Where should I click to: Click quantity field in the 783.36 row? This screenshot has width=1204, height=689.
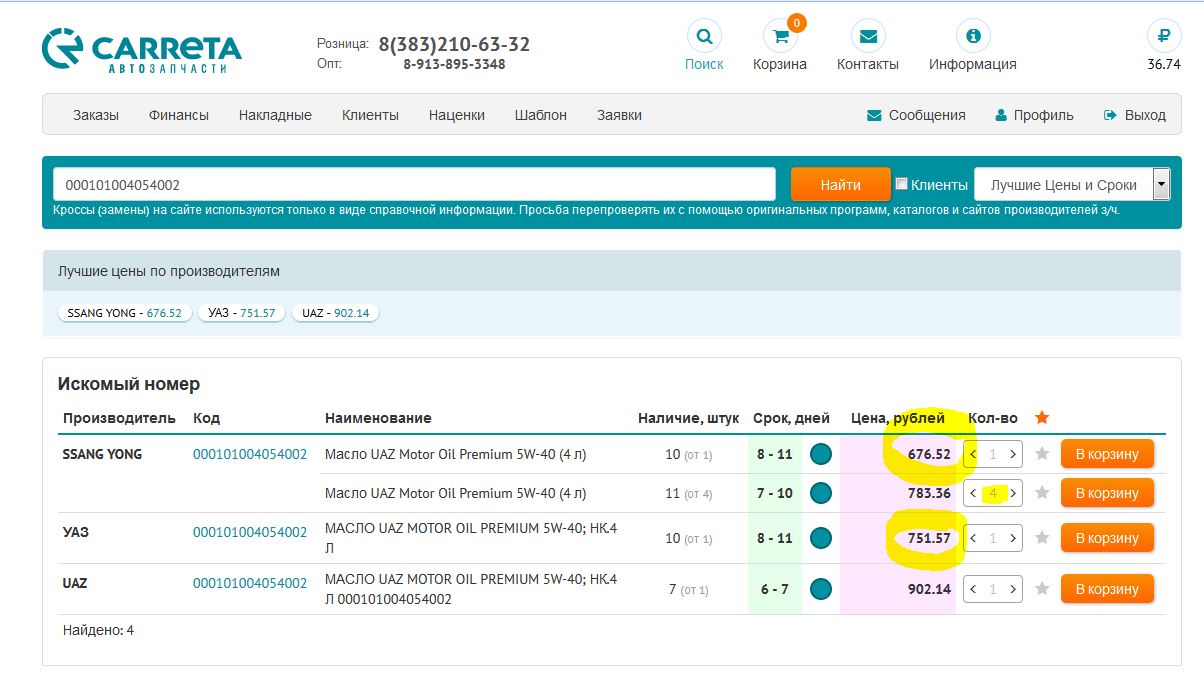pyautogui.click(x=993, y=493)
